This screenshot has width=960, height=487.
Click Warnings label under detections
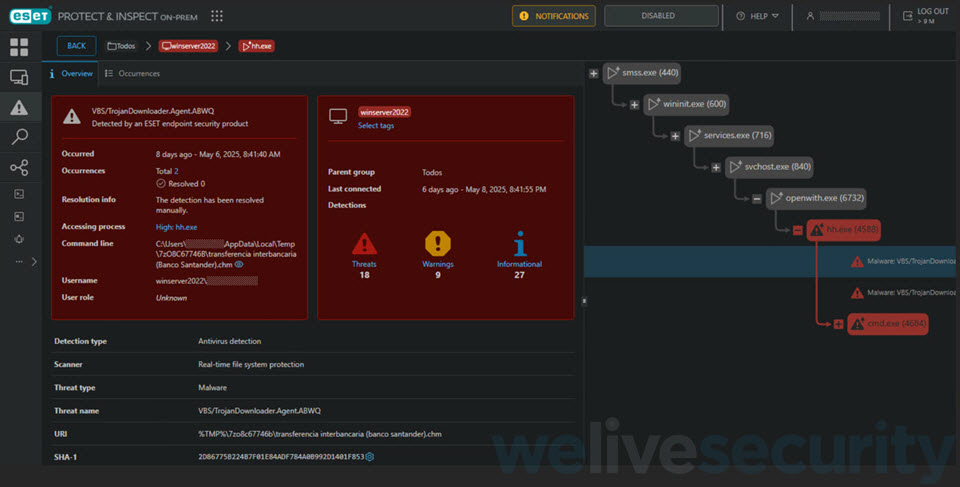click(438, 264)
